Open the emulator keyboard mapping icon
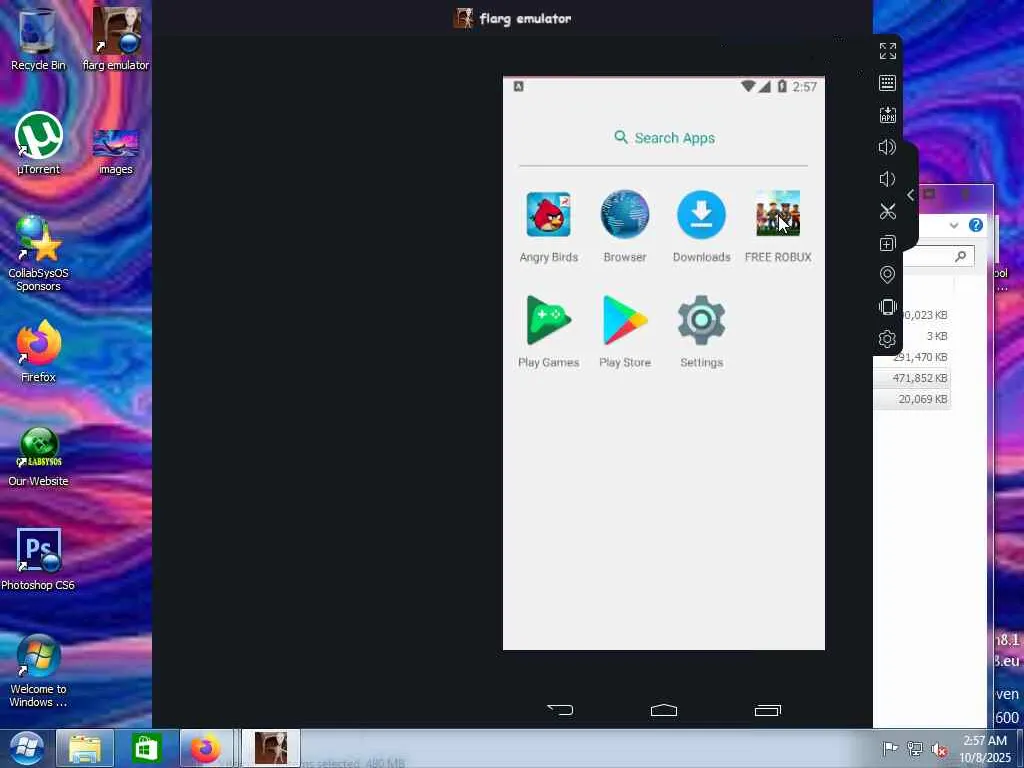Screen dimensions: 1024x768 coord(888,82)
